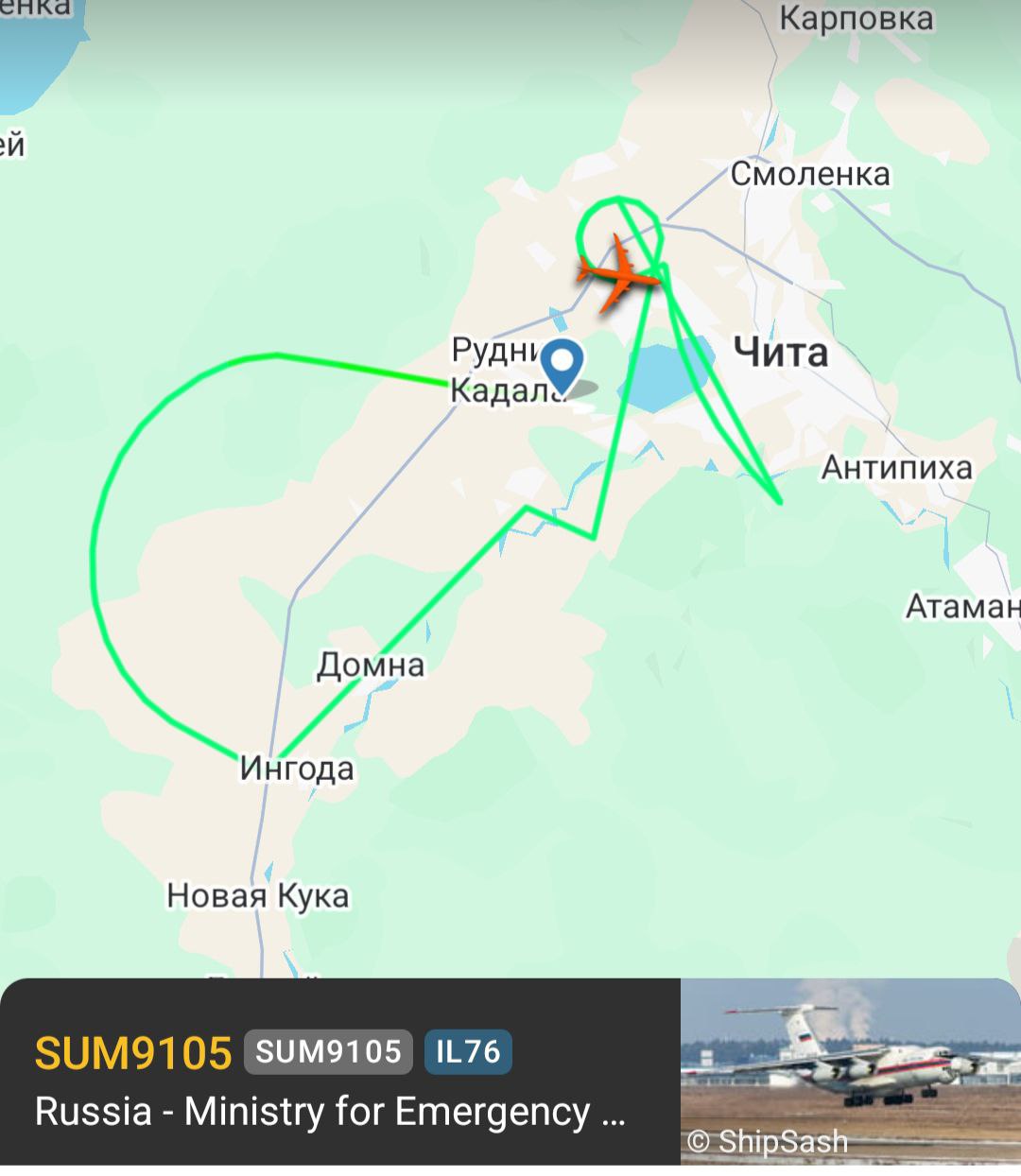Tap the ShipSash photo credit text
The height and width of the screenshot is (1176, 1021).
[x=767, y=1142]
